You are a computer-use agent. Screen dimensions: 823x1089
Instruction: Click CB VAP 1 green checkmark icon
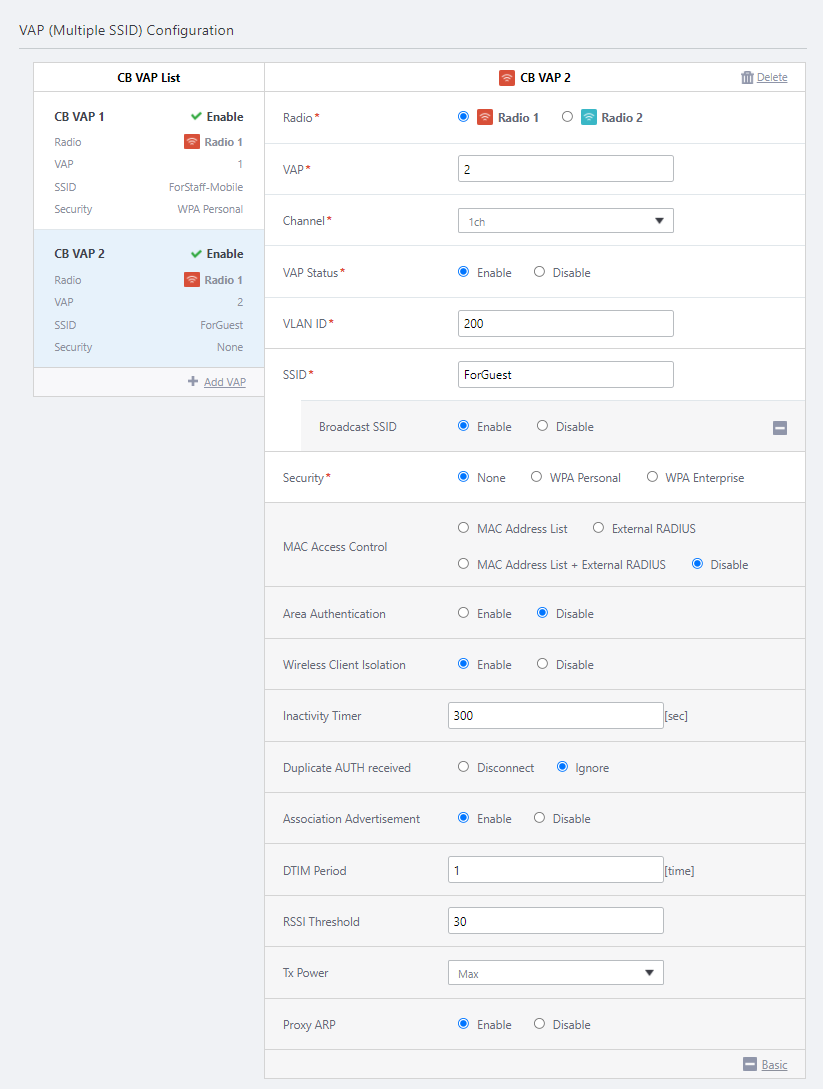196,117
